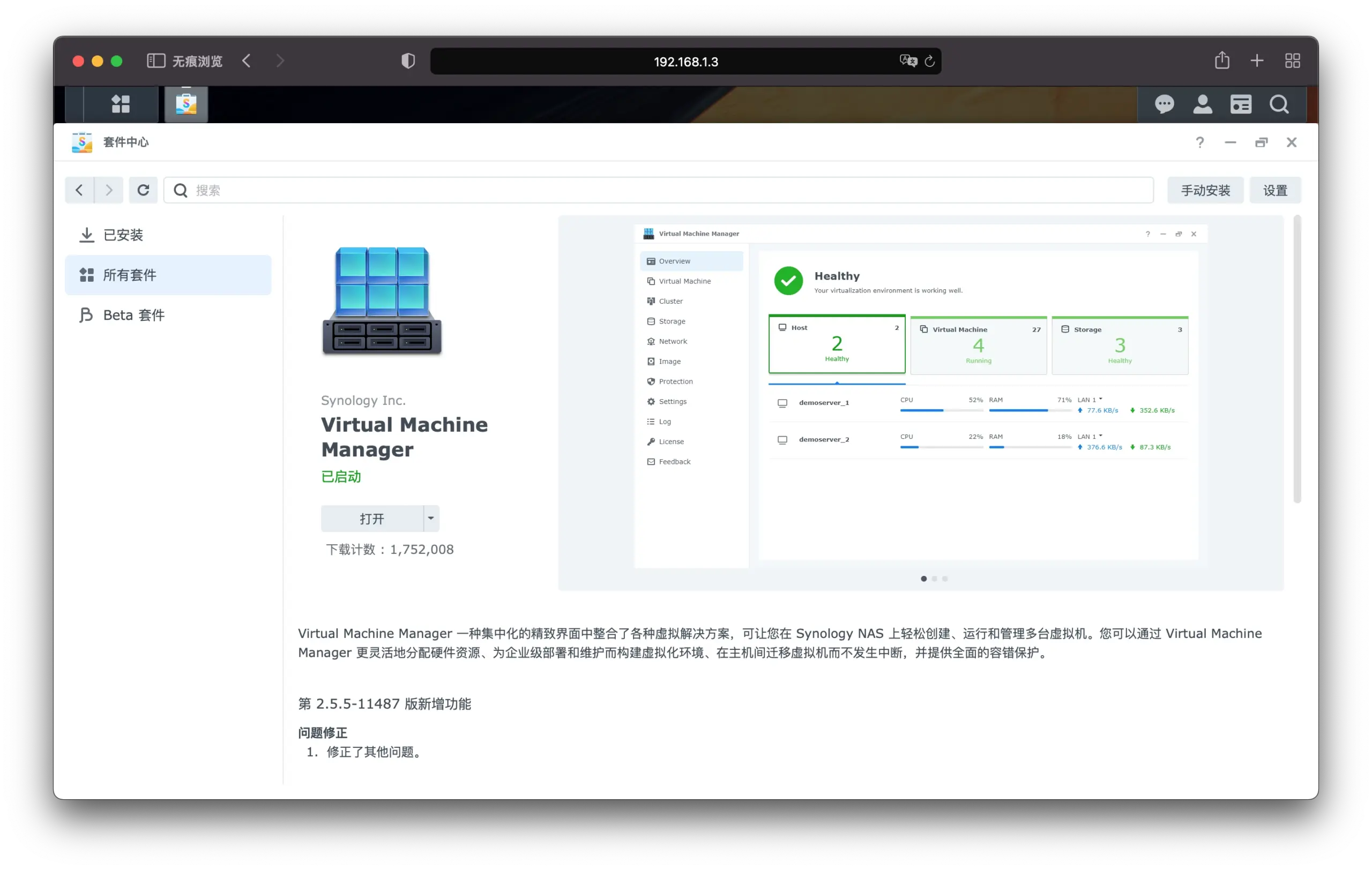The height and width of the screenshot is (870, 1372).
Task: Close the Package Center window
Action: point(1292,142)
